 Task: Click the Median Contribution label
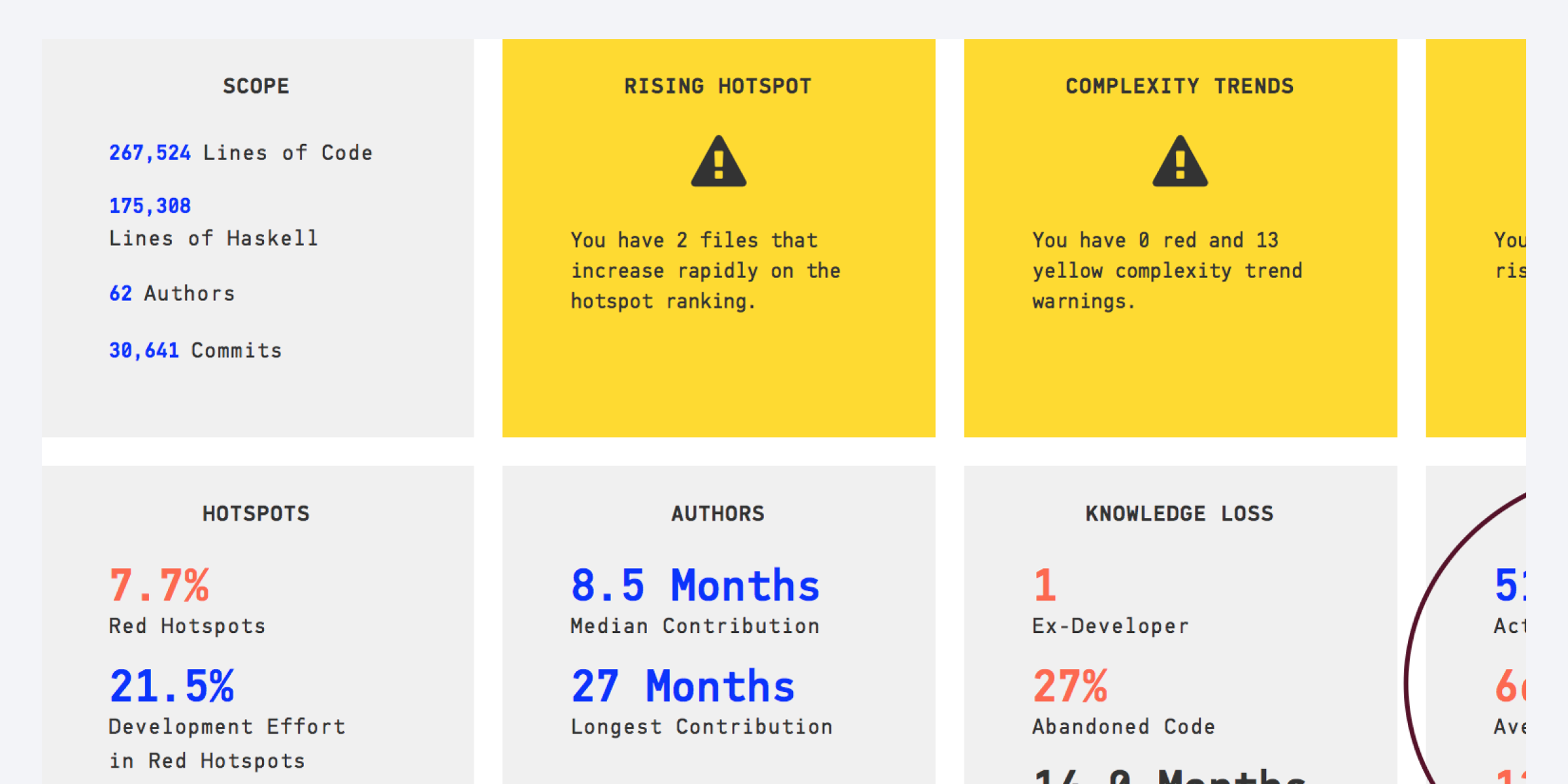click(x=695, y=626)
